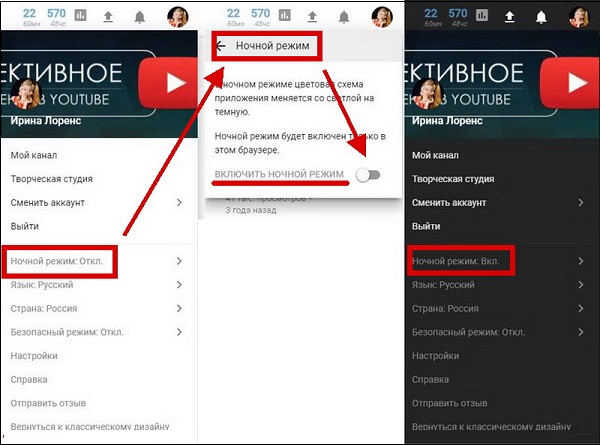Image resolution: width=600 pixels, height=445 pixels.
Task: Click the notification bell in the left panel
Action: [x=140, y=17]
